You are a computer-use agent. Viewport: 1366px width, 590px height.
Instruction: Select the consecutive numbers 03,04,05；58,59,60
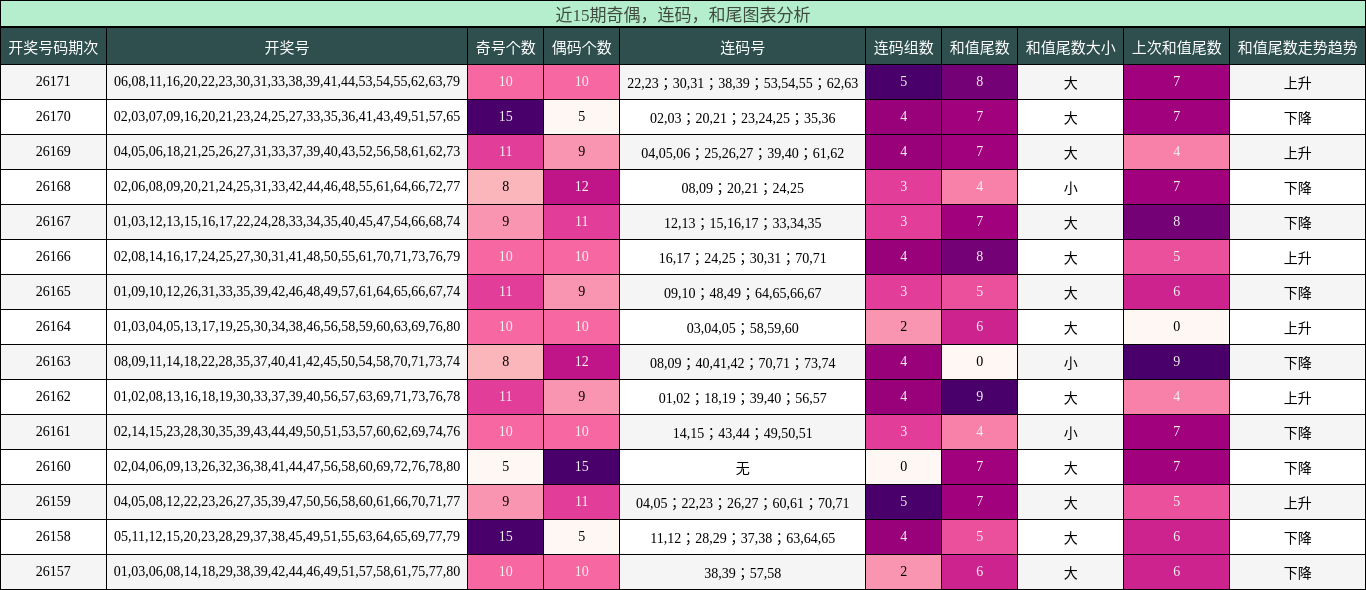click(742, 328)
